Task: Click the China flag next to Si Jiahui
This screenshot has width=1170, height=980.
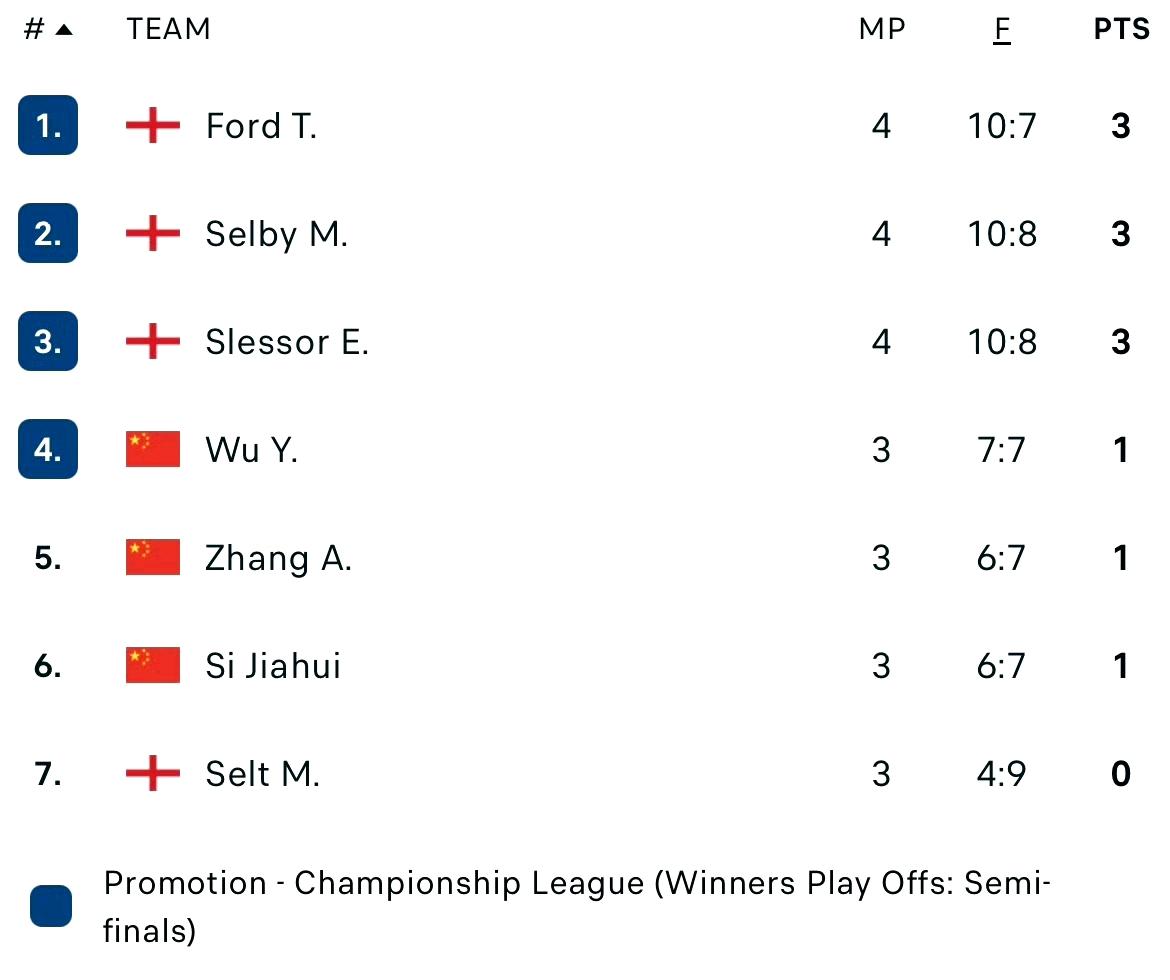Action: [x=152, y=666]
